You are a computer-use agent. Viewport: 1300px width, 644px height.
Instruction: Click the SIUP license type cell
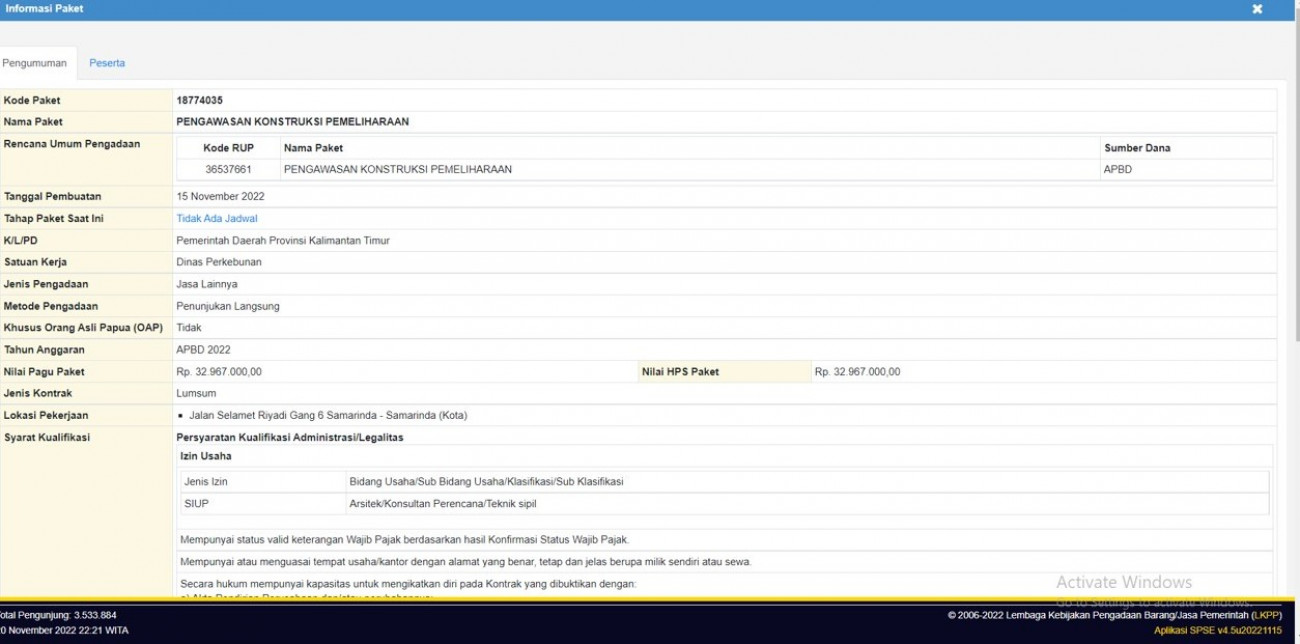click(x=197, y=503)
